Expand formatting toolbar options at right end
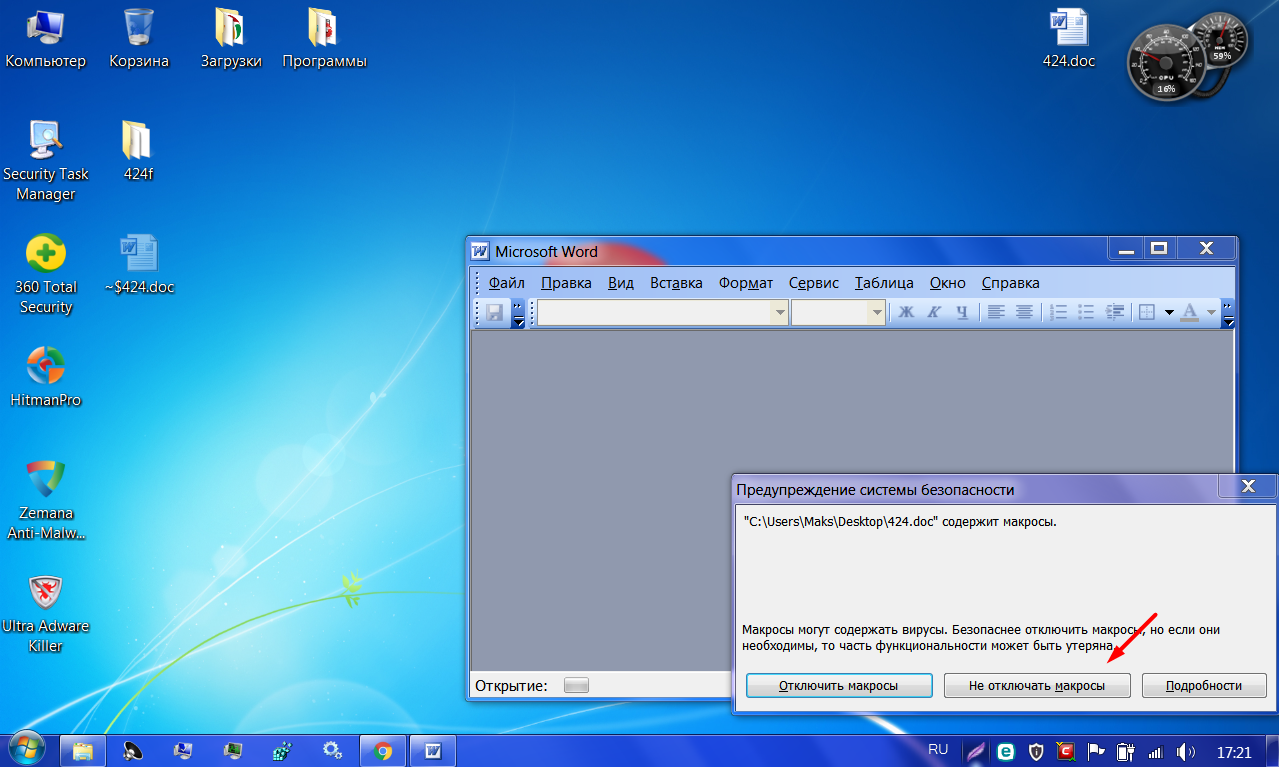Image resolution: width=1279 pixels, height=767 pixels. tap(1228, 313)
